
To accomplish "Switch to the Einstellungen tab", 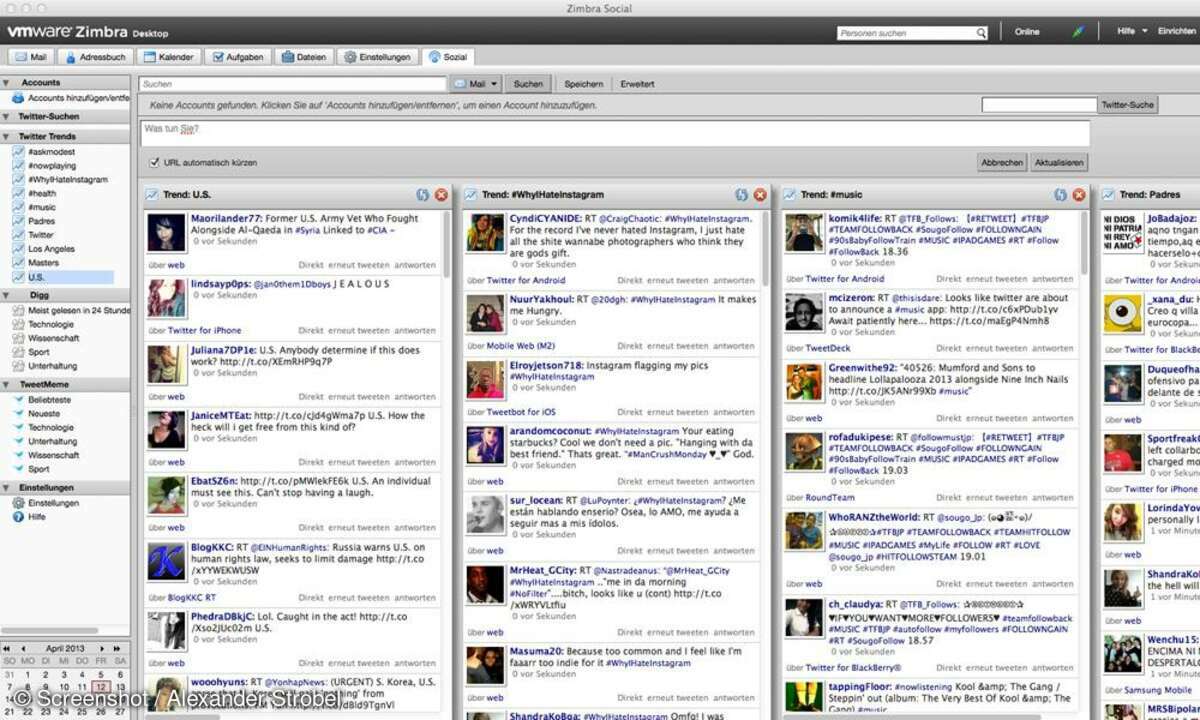I will tap(377, 57).
